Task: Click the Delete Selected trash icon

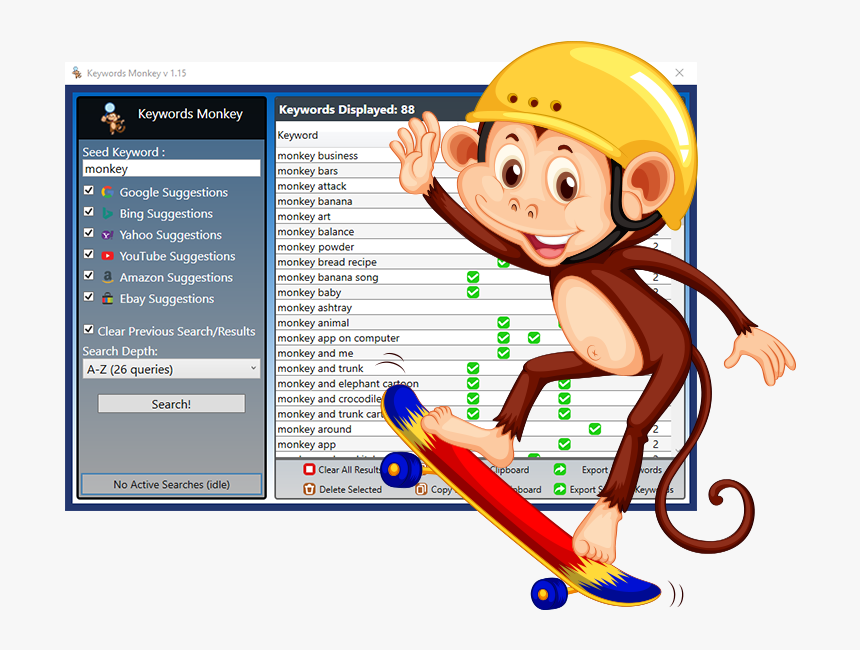Action: [310, 489]
